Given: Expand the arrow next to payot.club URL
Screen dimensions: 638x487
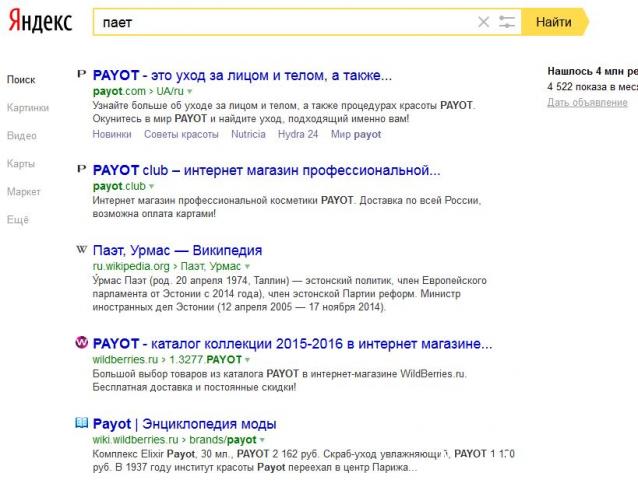Looking at the screenshot, I should tap(153, 186).
